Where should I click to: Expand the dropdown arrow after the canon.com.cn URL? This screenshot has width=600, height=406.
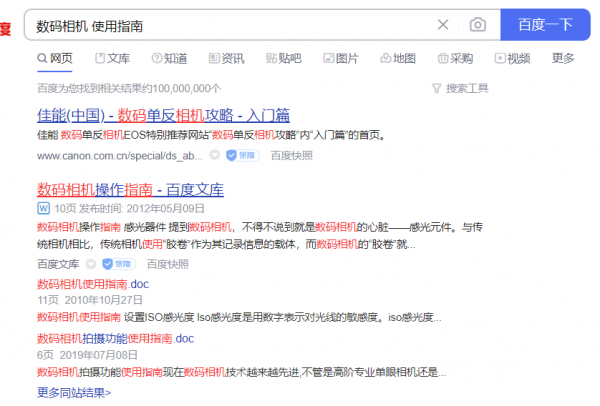[213, 155]
